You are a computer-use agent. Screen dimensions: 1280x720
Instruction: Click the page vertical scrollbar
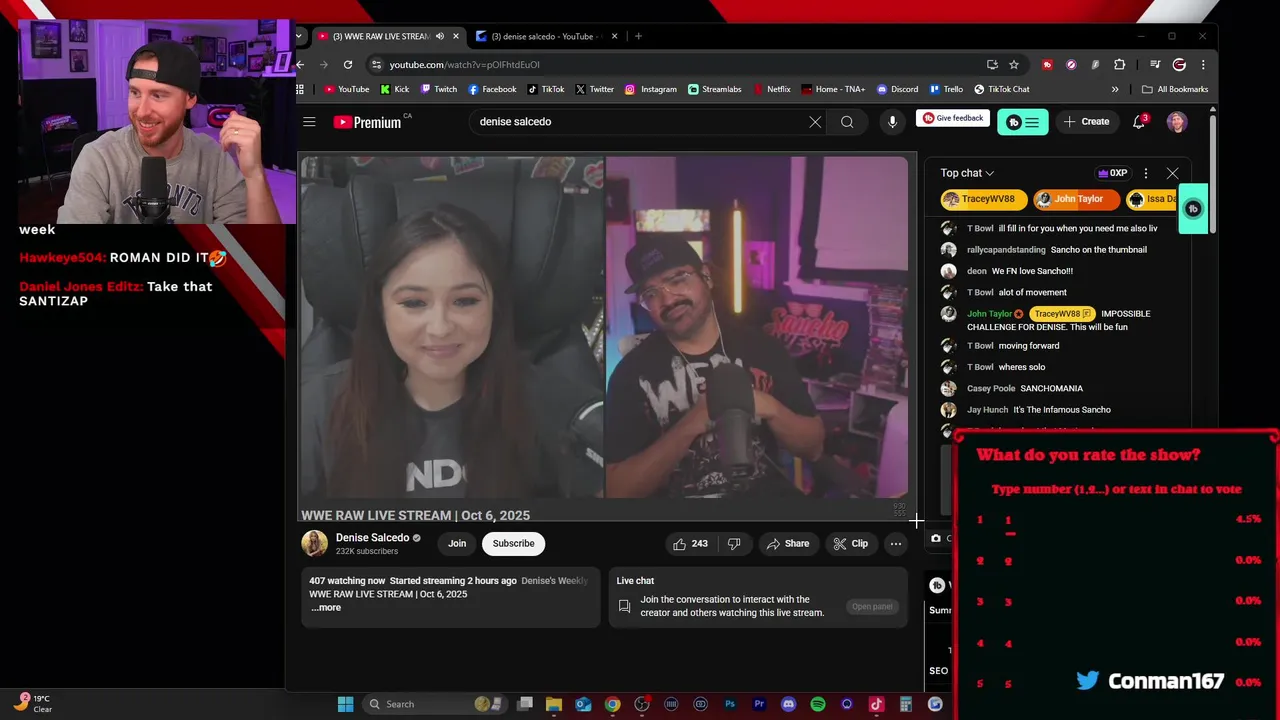[1213, 175]
